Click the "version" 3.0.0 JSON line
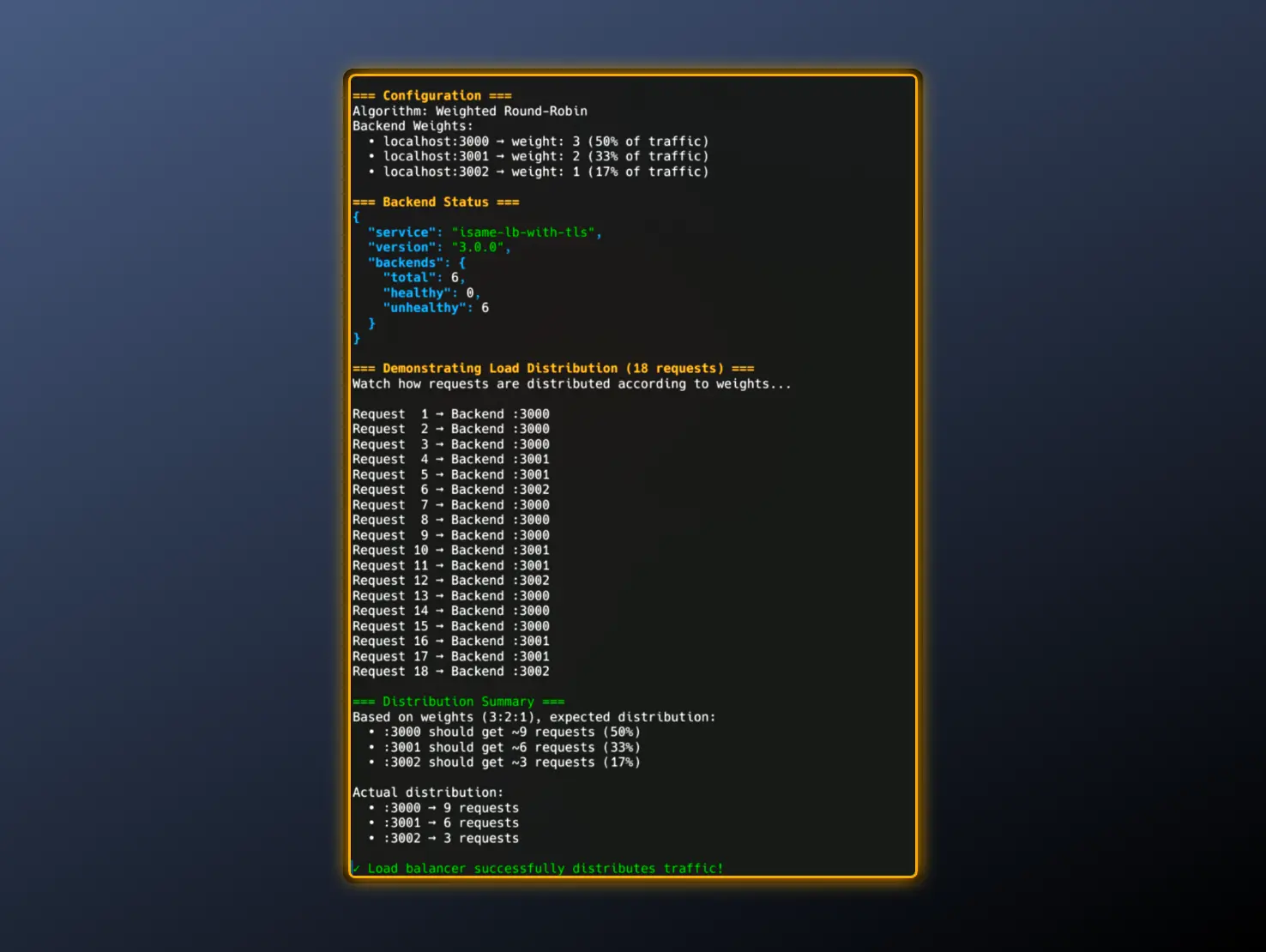The height and width of the screenshot is (952, 1266). tap(438, 248)
